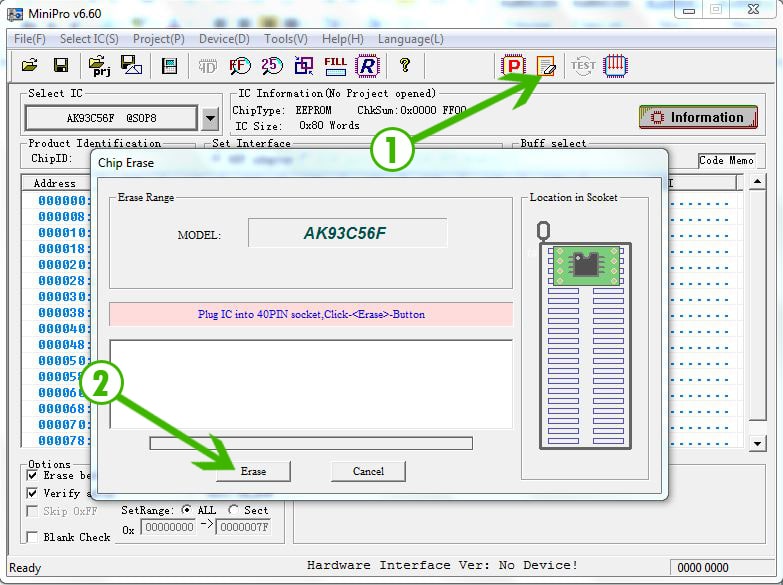This screenshot has height=585, width=783.
Task: Click the AK93C56F model field
Action: tap(348, 233)
